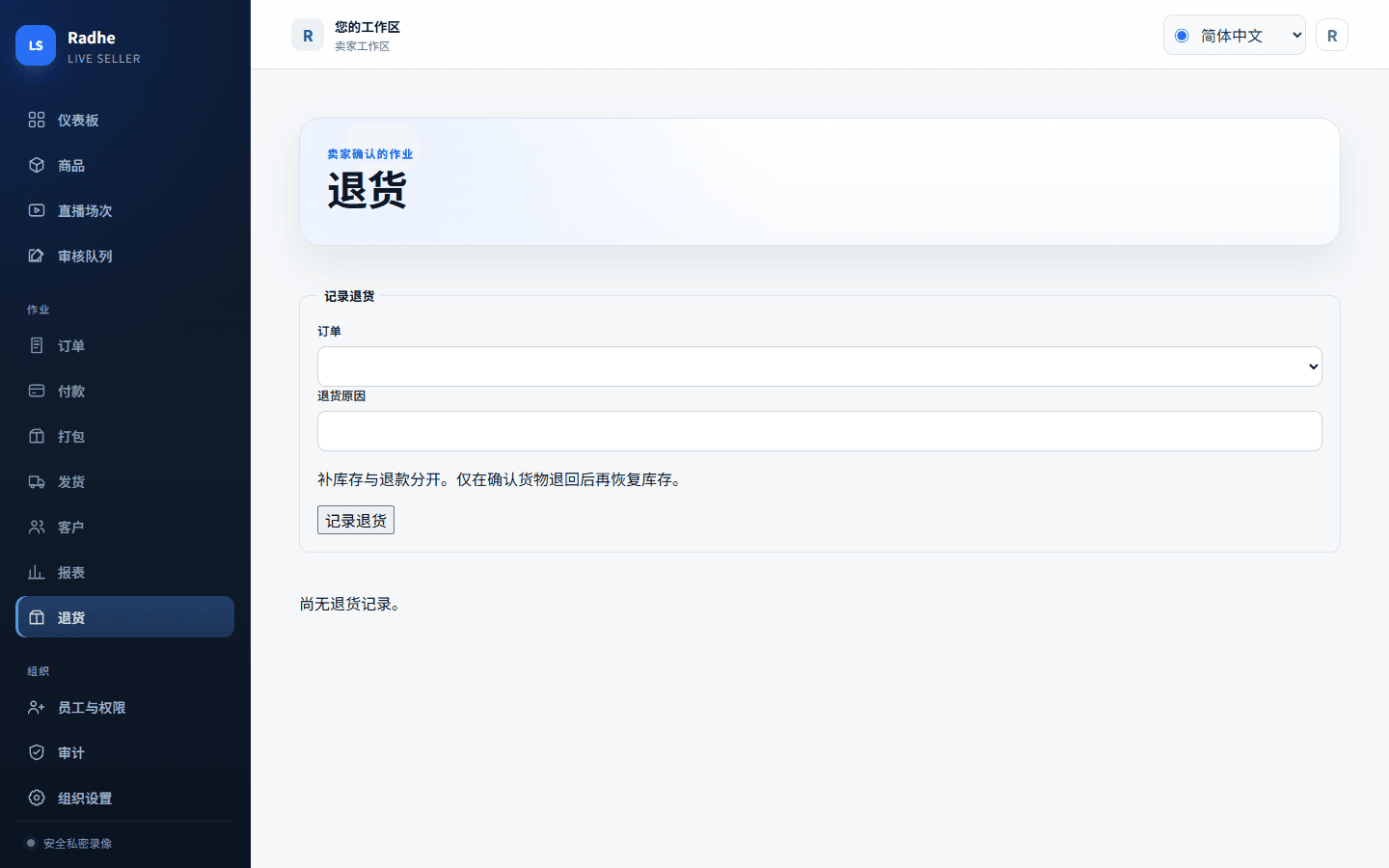Click the 退货 box icon in sidebar

click(x=37, y=617)
